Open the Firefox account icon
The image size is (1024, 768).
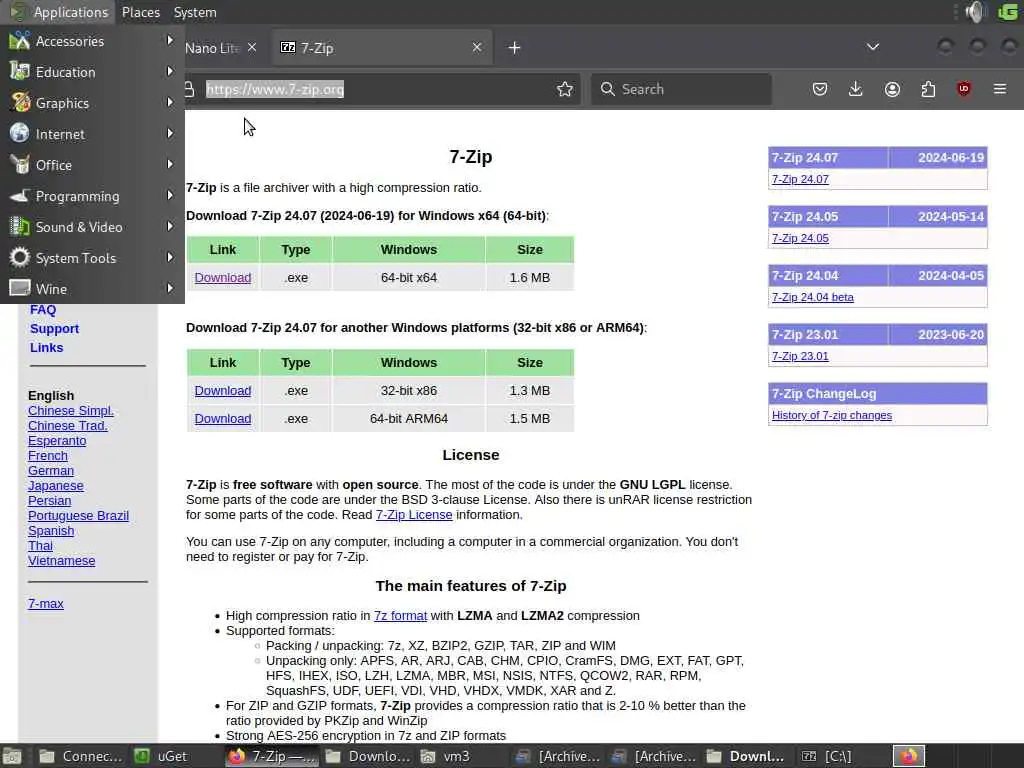(892, 89)
